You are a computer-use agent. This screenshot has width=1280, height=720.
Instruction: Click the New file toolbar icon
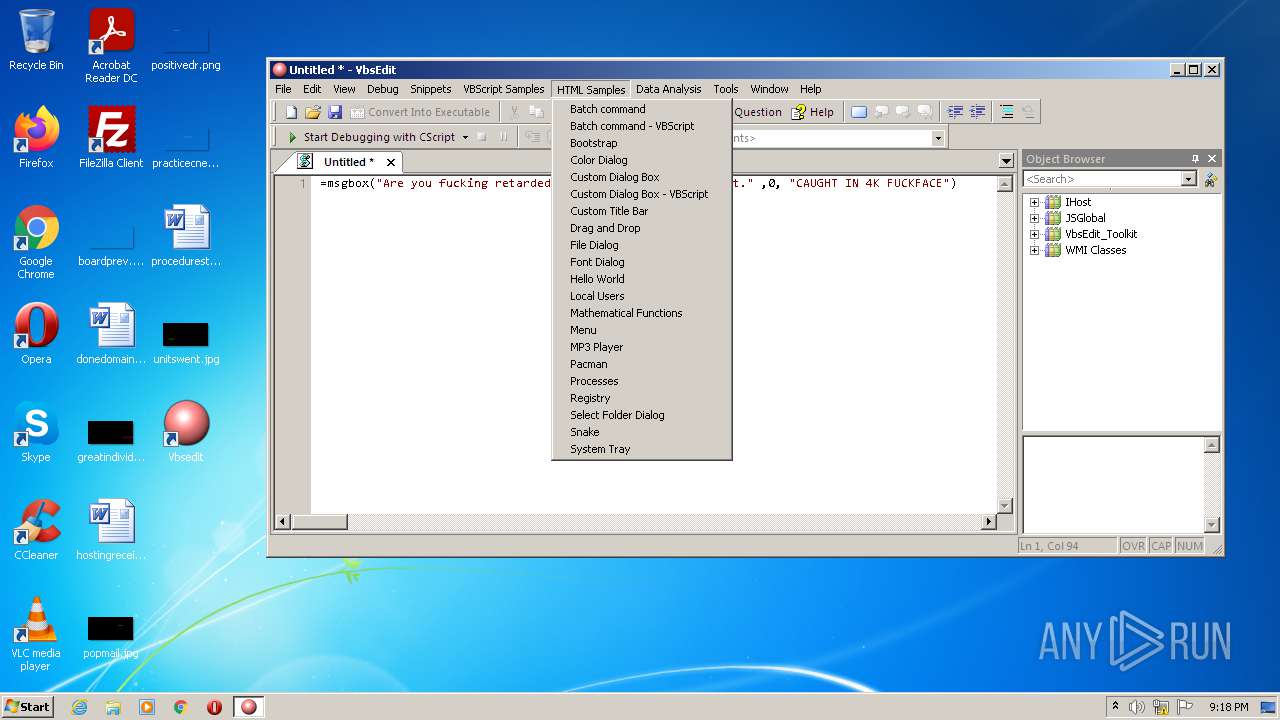pos(292,112)
